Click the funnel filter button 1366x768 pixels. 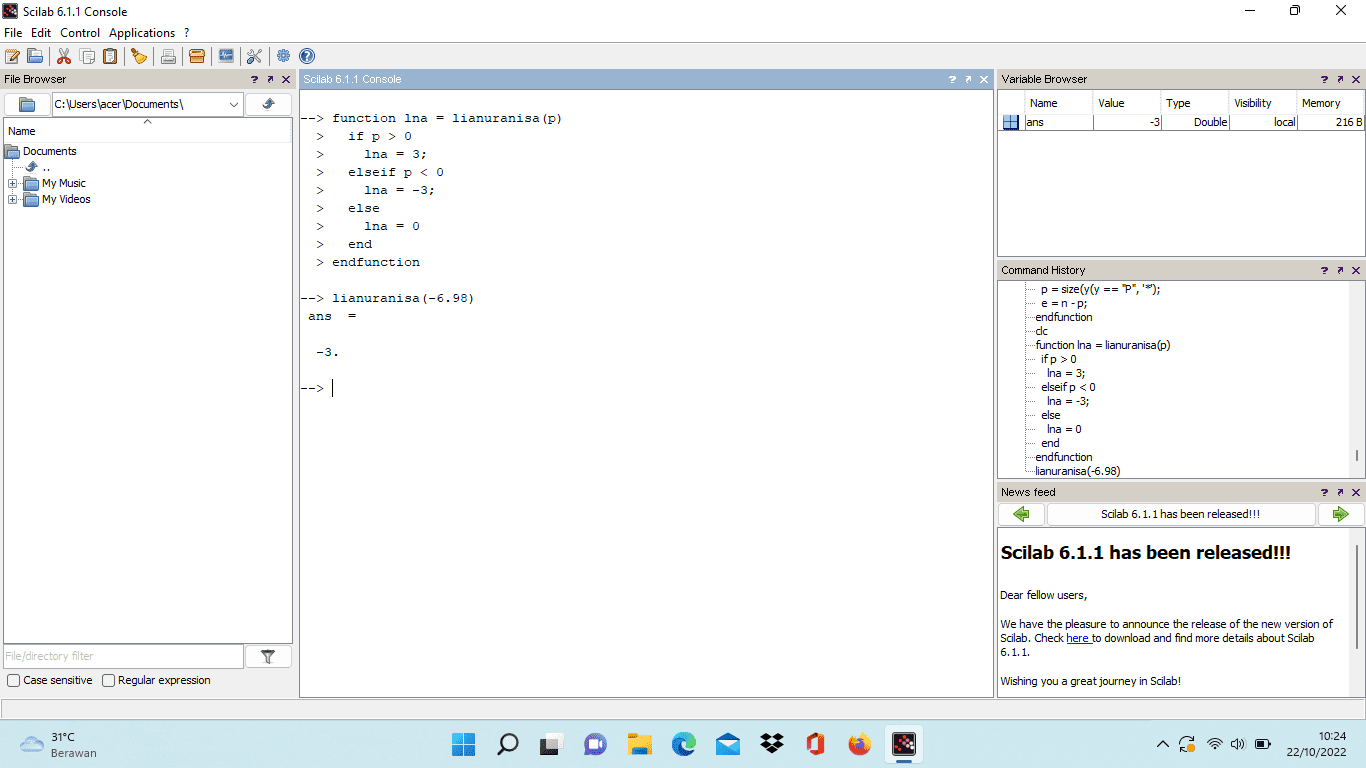tap(268, 656)
